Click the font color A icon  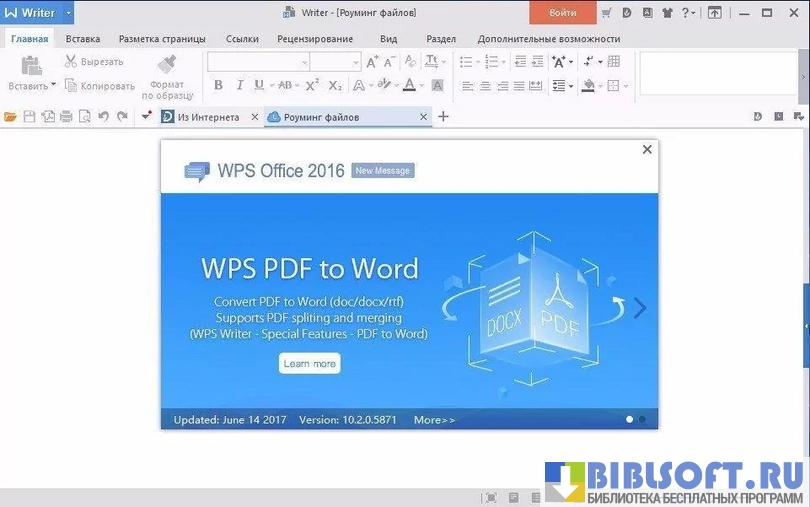pyautogui.click(x=409, y=86)
